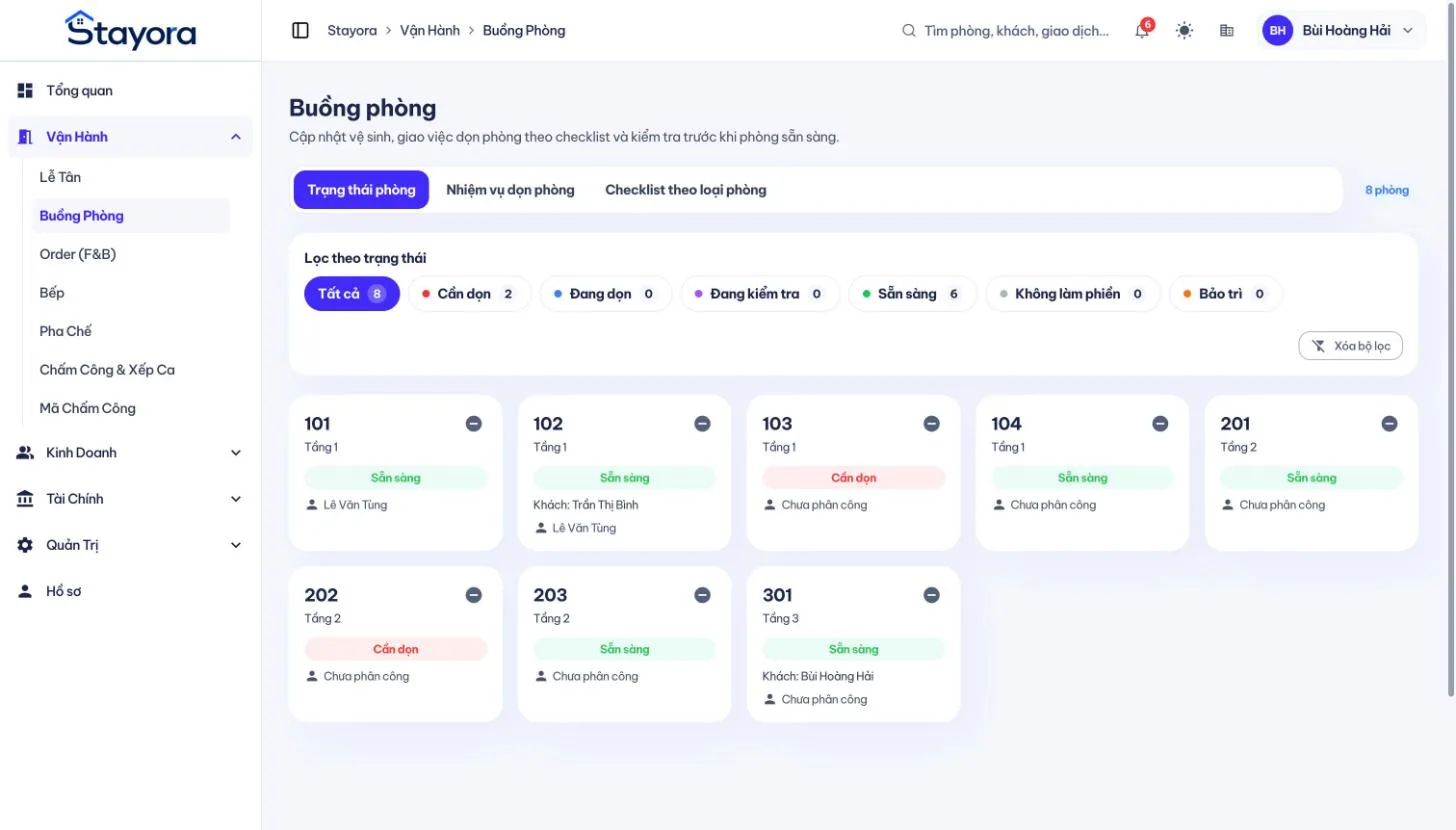Viewport: 1456px width, 830px height.
Task: Click the minus icon on room 201
Action: click(x=1390, y=424)
